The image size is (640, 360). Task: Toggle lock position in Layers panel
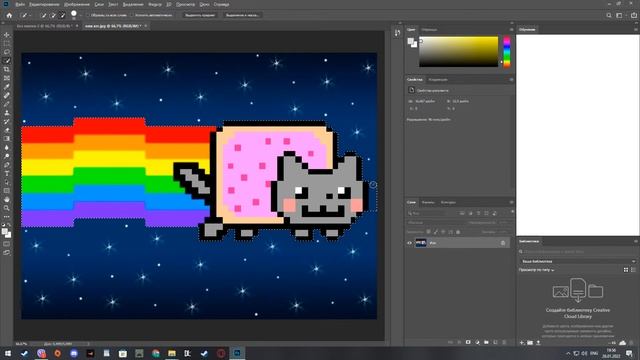[x=443, y=232]
